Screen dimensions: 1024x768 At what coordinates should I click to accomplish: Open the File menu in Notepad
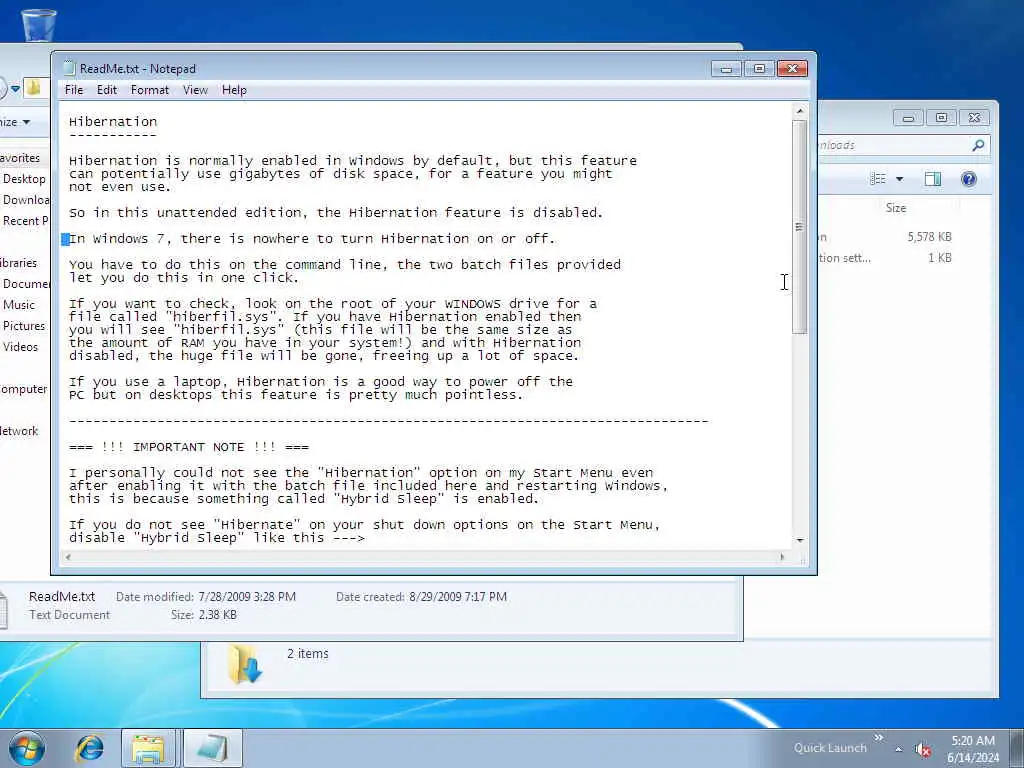[x=74, y=90]
